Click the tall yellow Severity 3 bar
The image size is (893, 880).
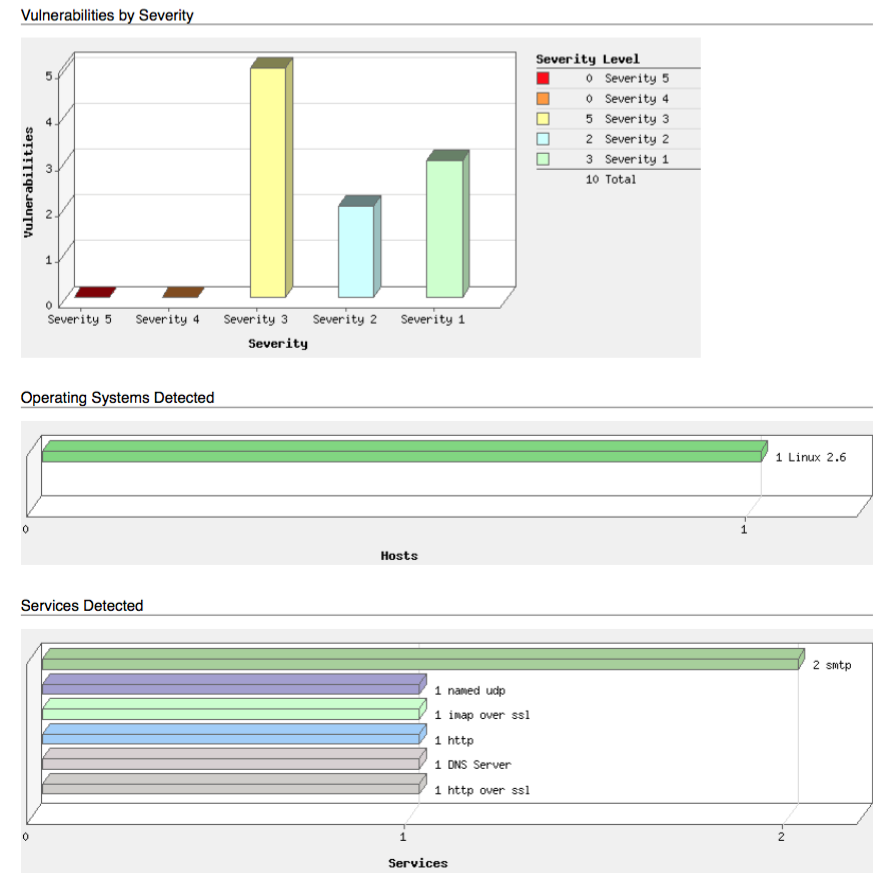271,178
